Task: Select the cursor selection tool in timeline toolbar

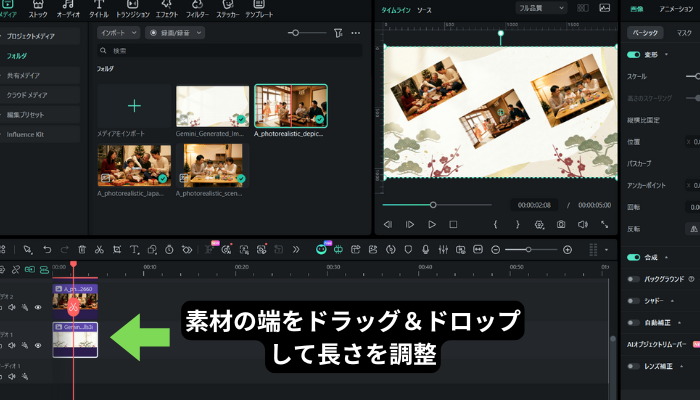Action: coord(28,250)
